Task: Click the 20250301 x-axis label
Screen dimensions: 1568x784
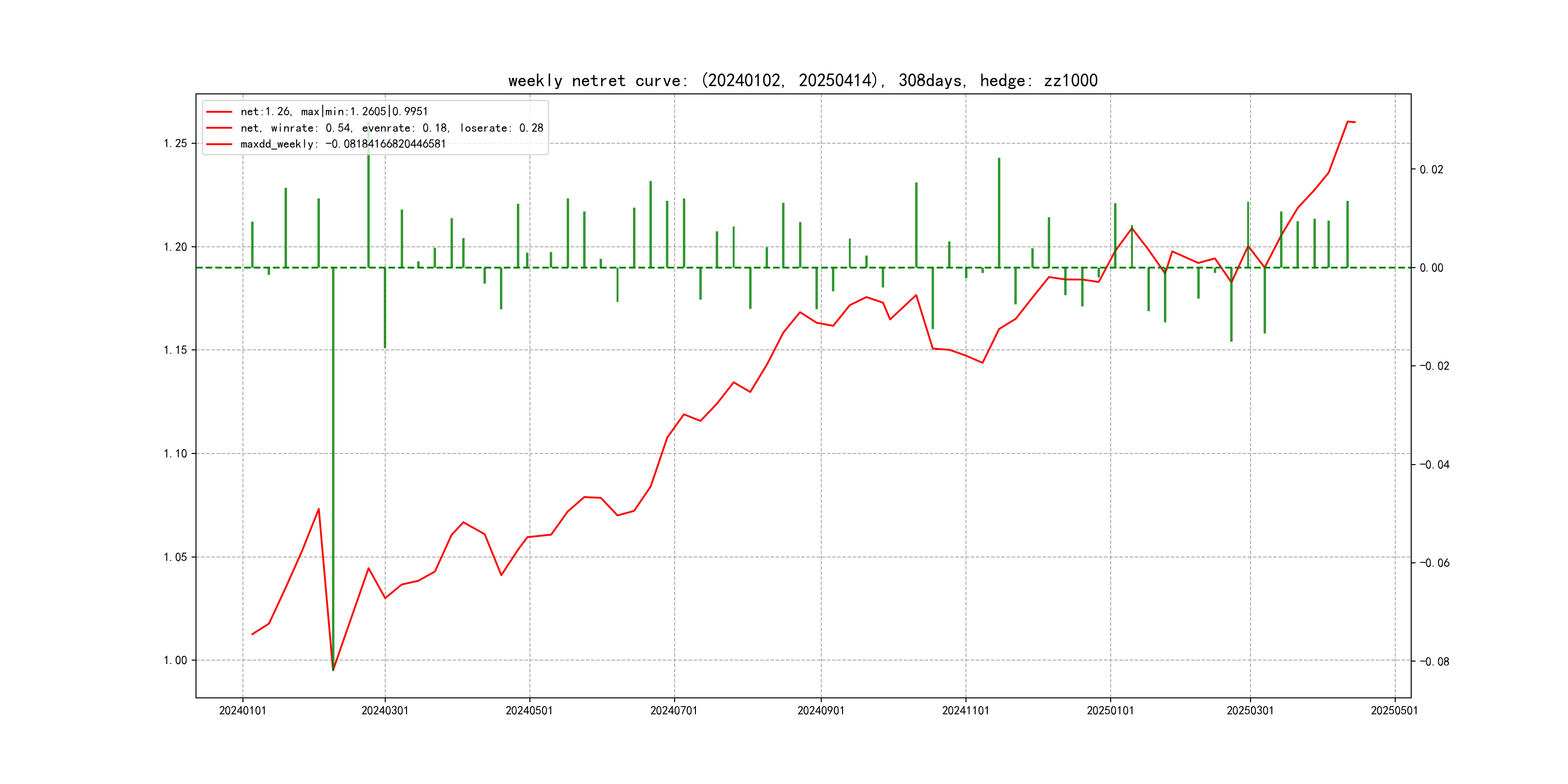Action: [x=1250, y=710]
